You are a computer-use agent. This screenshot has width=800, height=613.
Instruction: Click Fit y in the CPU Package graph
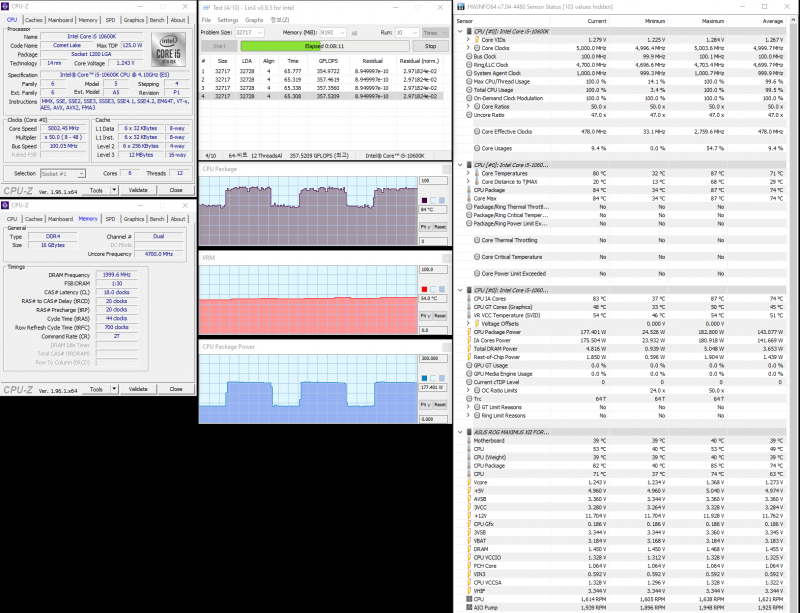[x=425, y=227]
